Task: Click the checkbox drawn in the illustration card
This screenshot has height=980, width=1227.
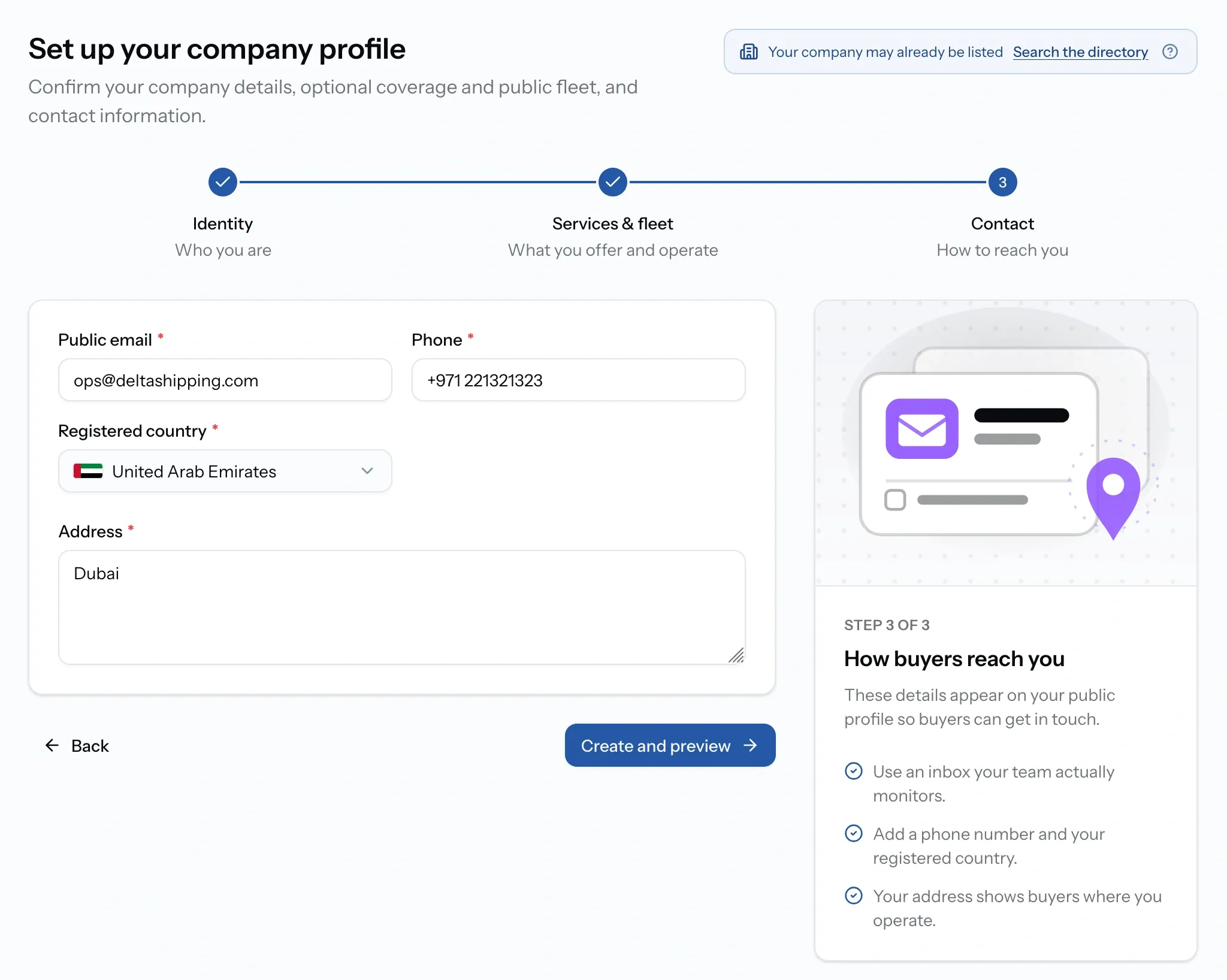Action: [x=895, y=500]
